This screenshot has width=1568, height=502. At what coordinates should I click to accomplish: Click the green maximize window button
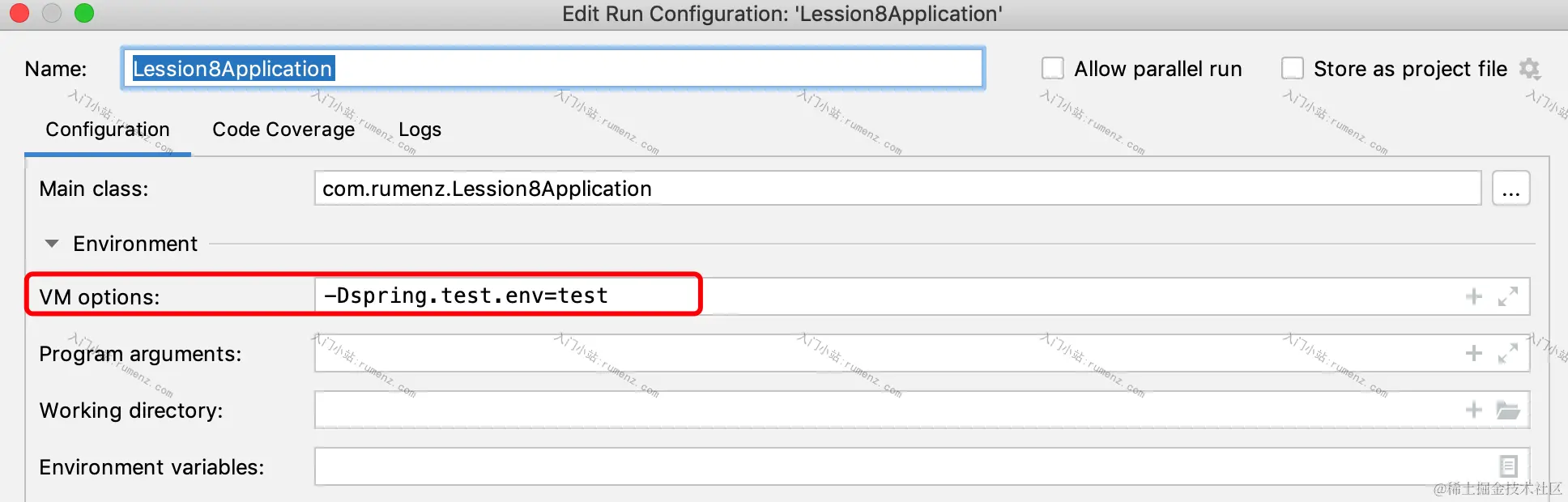point(84,13)
